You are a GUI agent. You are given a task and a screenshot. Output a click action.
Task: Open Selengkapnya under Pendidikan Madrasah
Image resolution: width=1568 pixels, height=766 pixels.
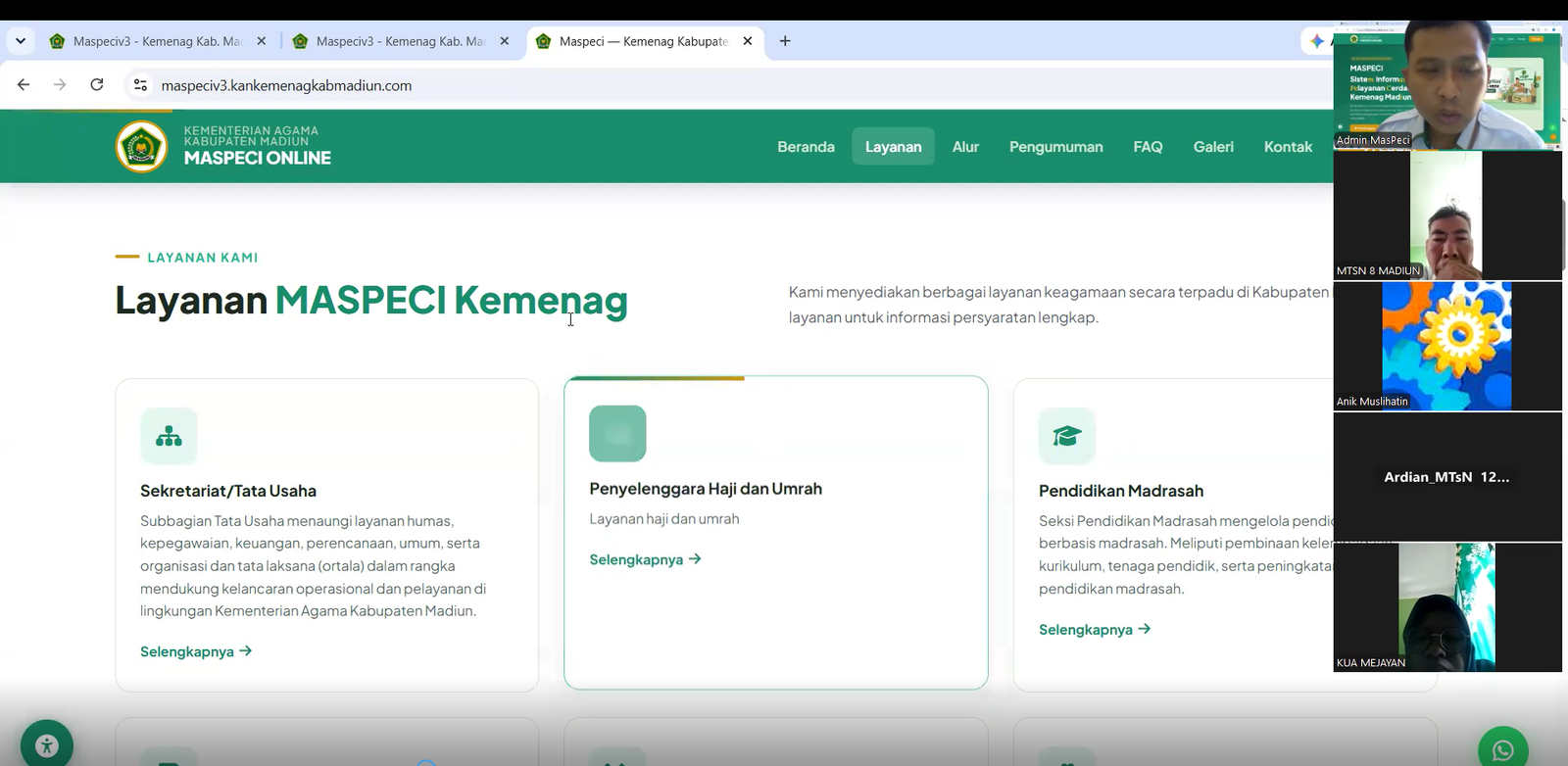(x=1095, y=630)
